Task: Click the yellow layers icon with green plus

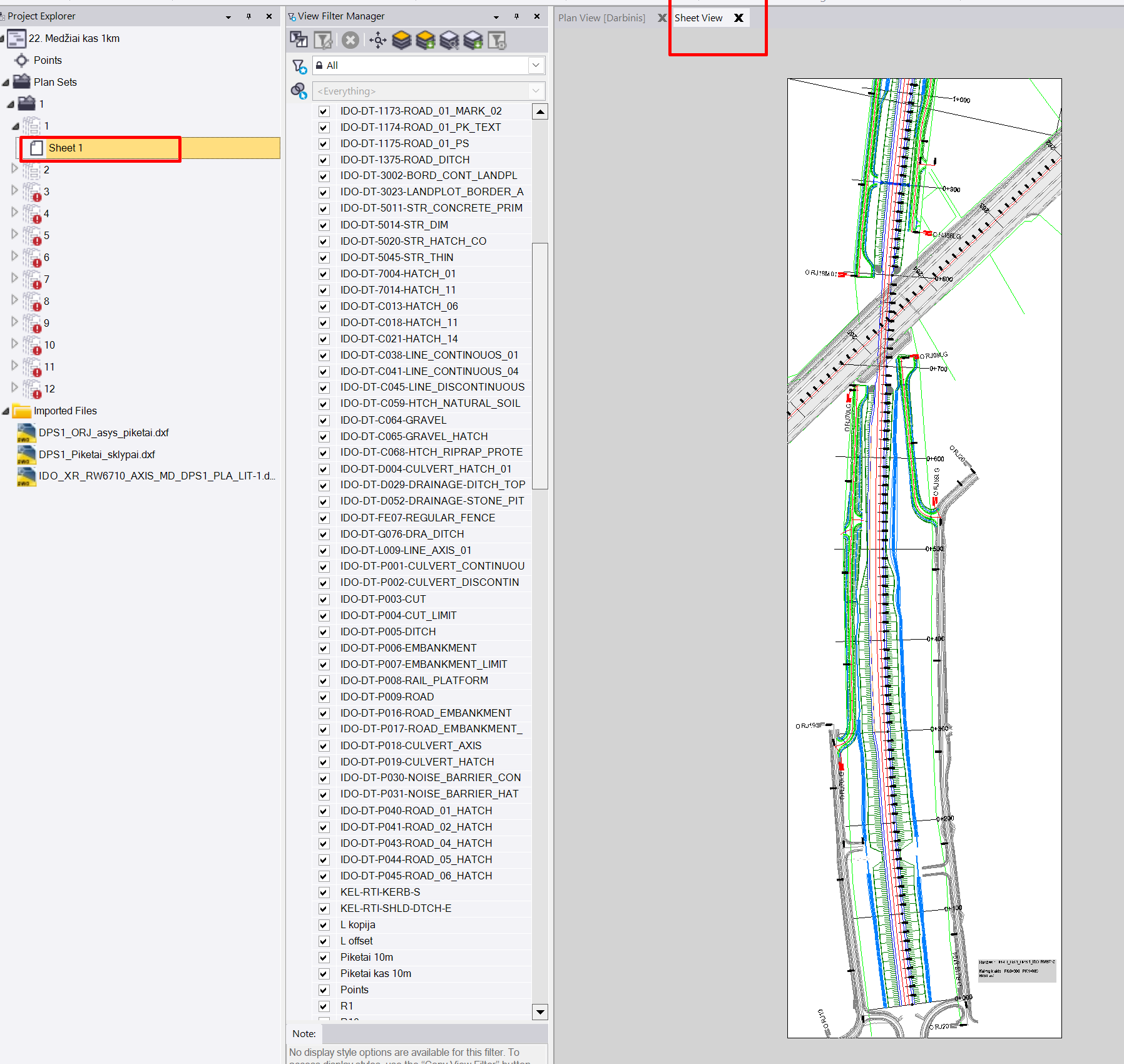Action: pos(426,41)
